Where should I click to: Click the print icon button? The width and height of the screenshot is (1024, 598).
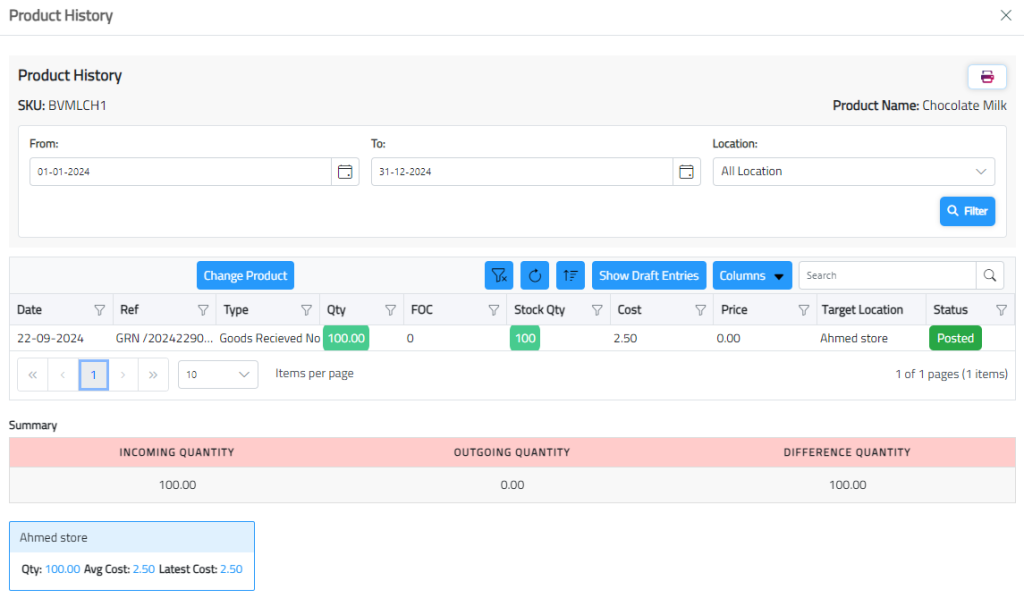(986, 77)
